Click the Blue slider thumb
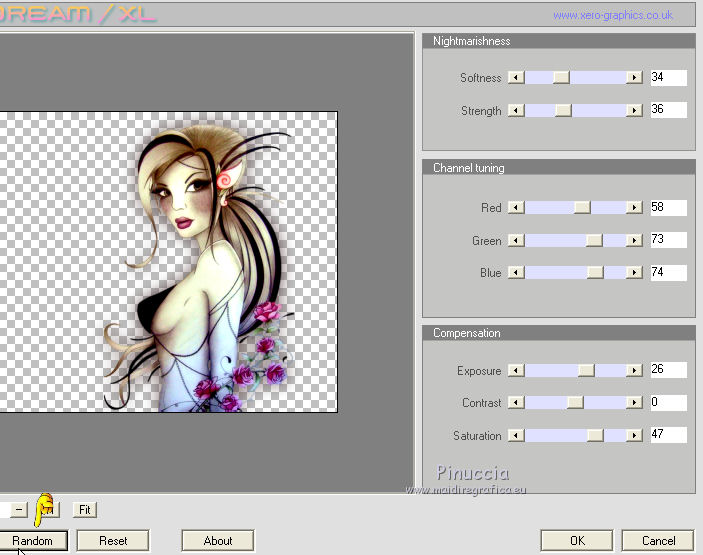The height and width of the screenshot is (555, 703). point(595,272)
